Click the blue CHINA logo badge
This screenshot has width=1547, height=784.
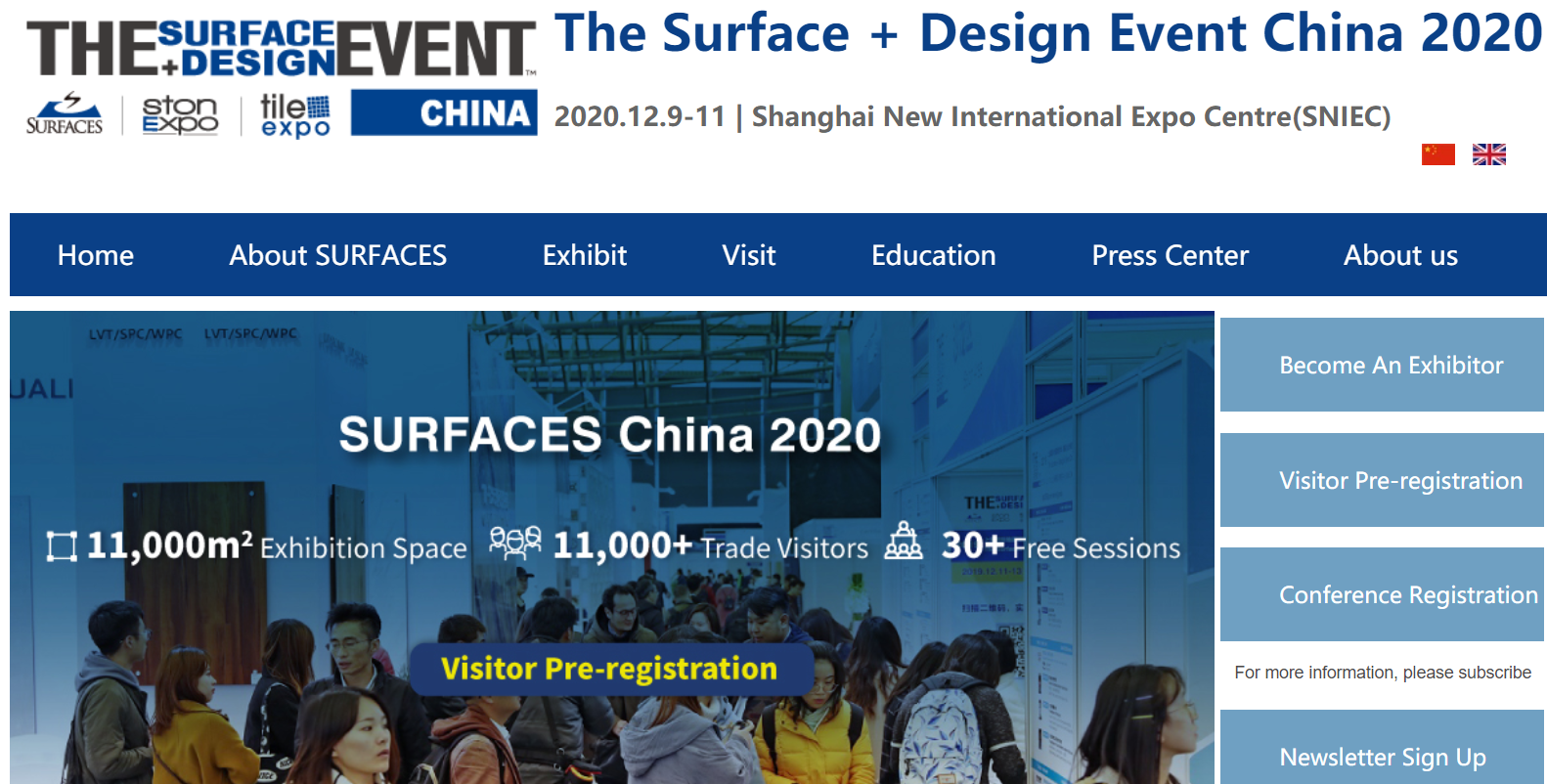[444, 113]
